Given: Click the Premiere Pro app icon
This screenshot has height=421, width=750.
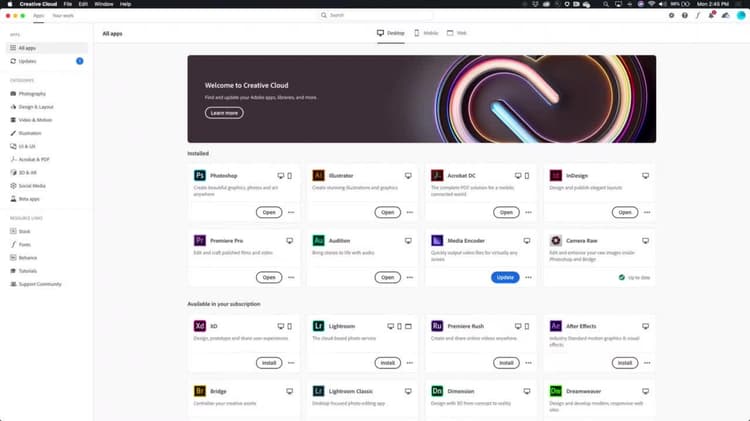Looking at the screenshot, I should (x=199, y=241).
